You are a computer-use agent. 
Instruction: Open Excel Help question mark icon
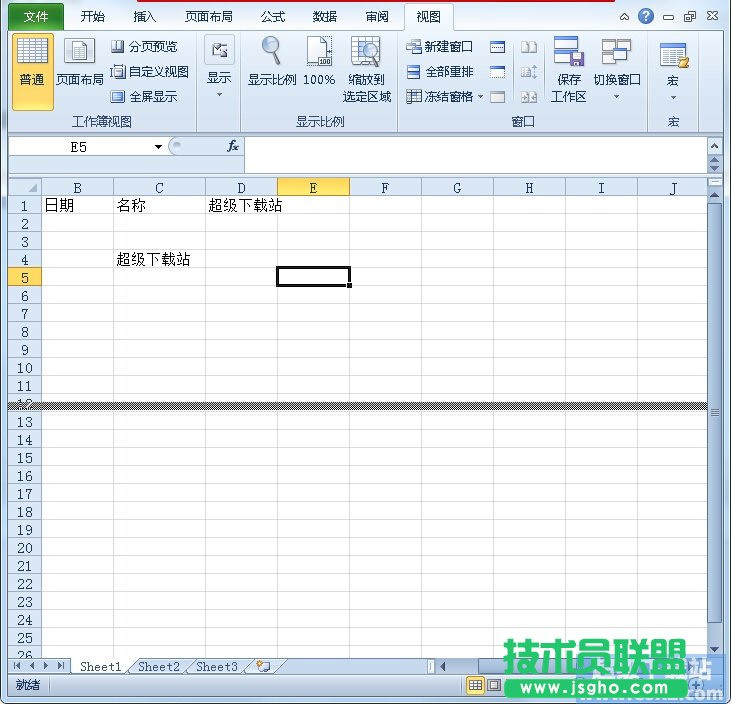pos(646,16)
